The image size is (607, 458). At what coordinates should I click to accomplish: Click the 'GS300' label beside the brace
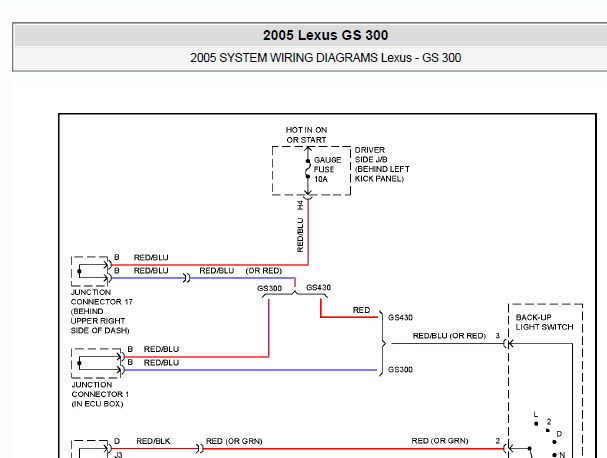click(400, 369)
